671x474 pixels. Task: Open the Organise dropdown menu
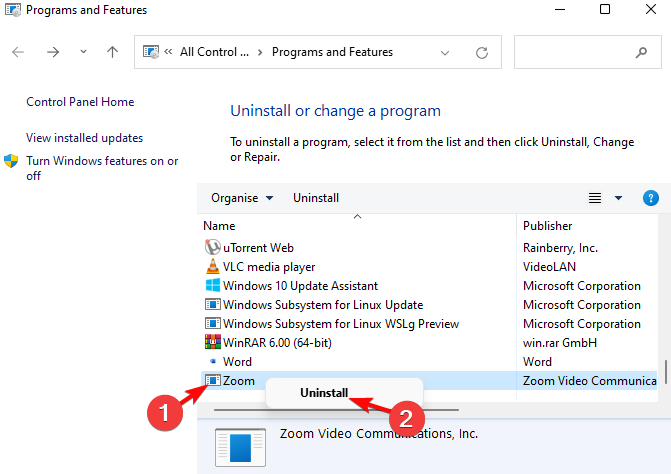(x=242, y=198)
